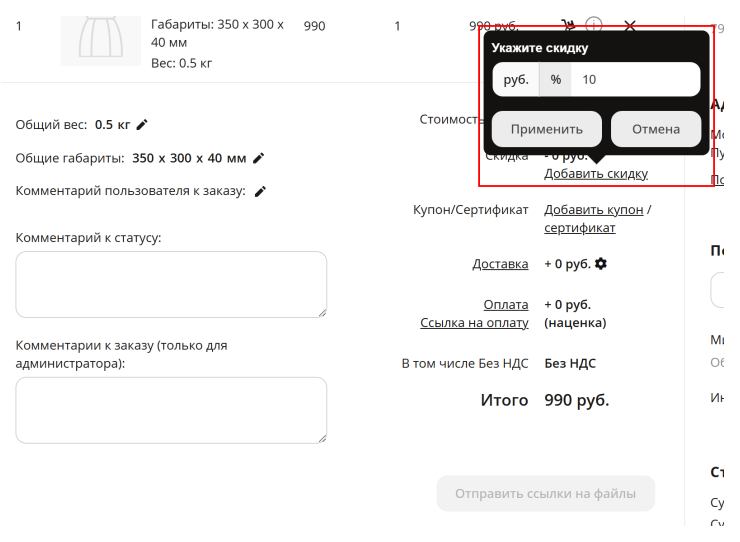Click the Отправить ссылки на файлы button
This screenshot has width=740, height=542.
pyautogui.click(x=546, y=493)
